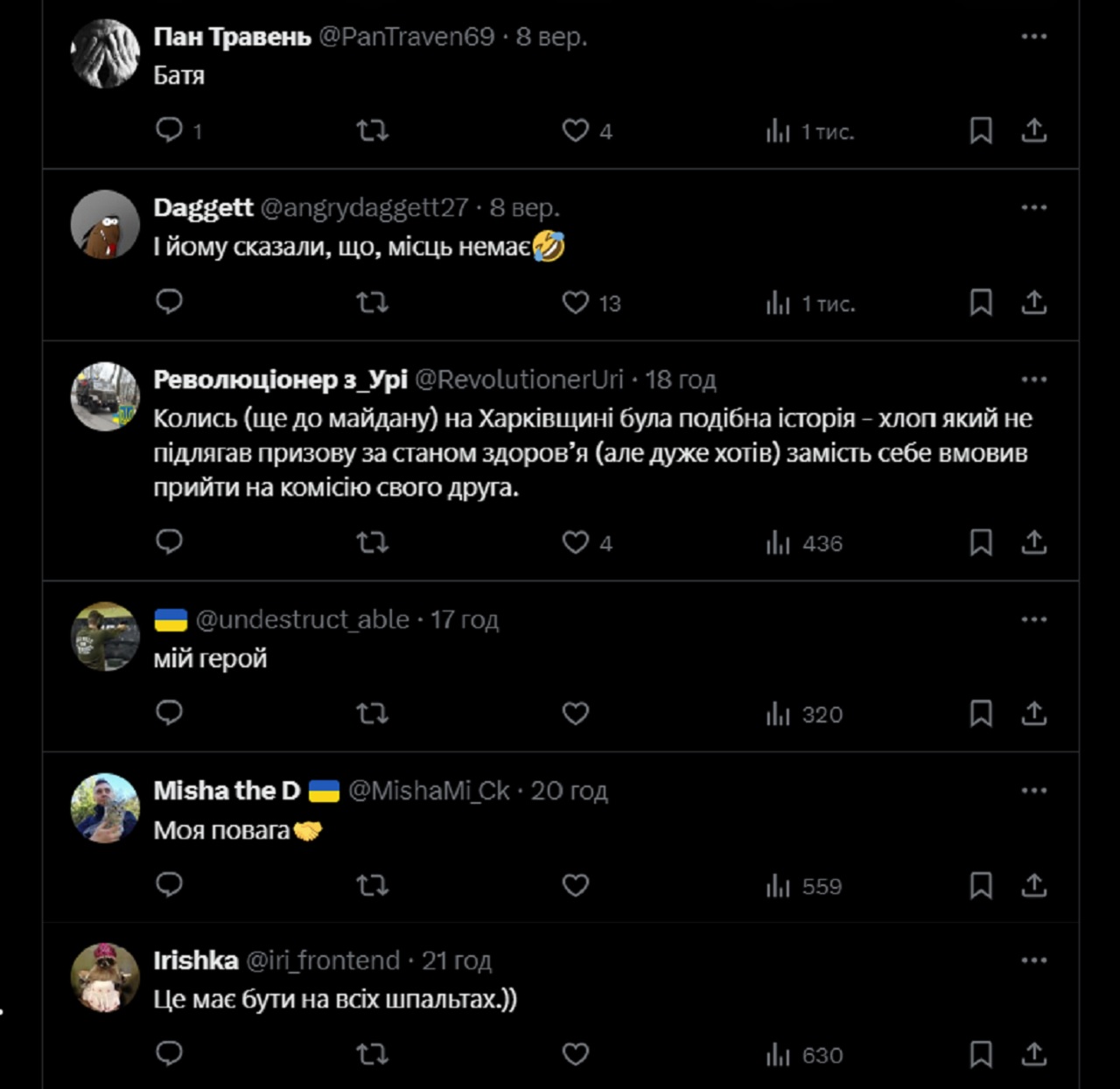Reply to Пан Травень's tweet
1120x1089 pixels.
click(169, 130)
